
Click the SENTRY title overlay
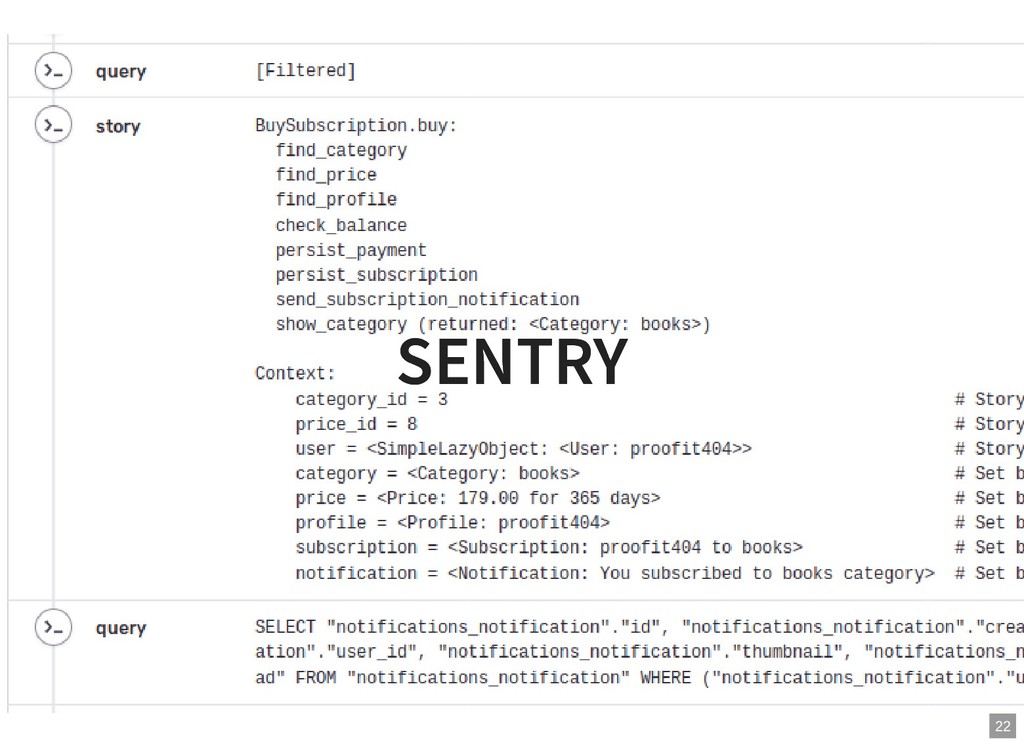pyautogui.click(x=512, y=362)
